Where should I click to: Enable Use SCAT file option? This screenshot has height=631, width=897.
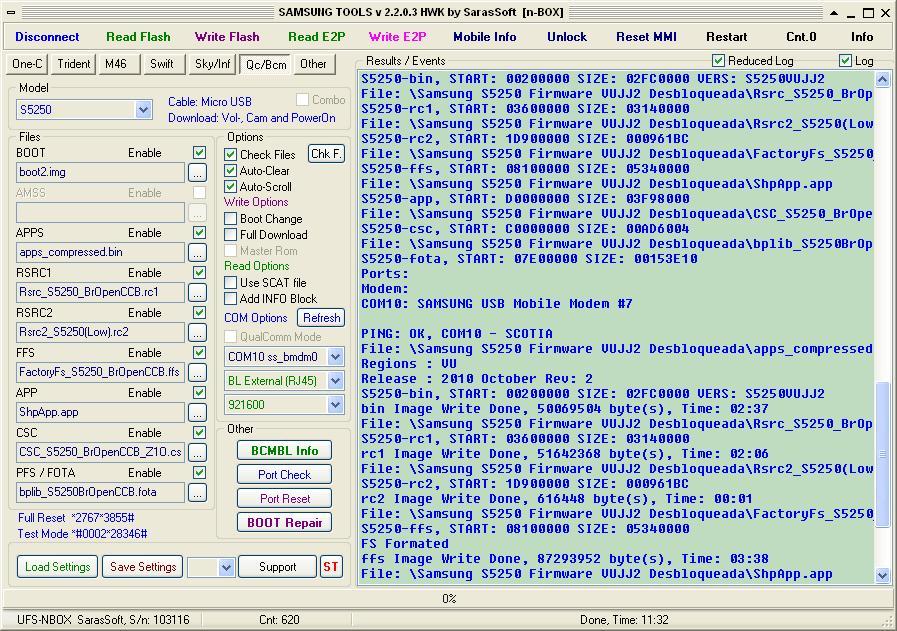(x=231, y=283)
